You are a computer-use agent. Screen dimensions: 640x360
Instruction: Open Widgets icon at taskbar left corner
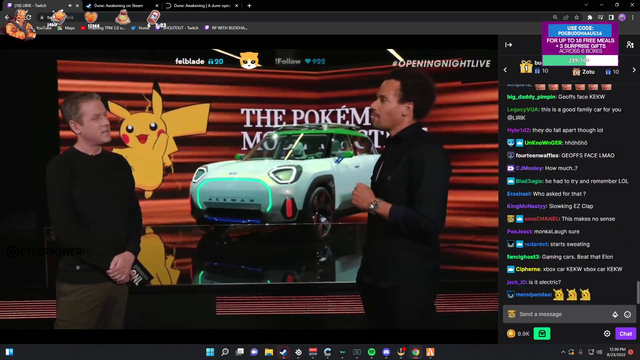tap(9, 352)
